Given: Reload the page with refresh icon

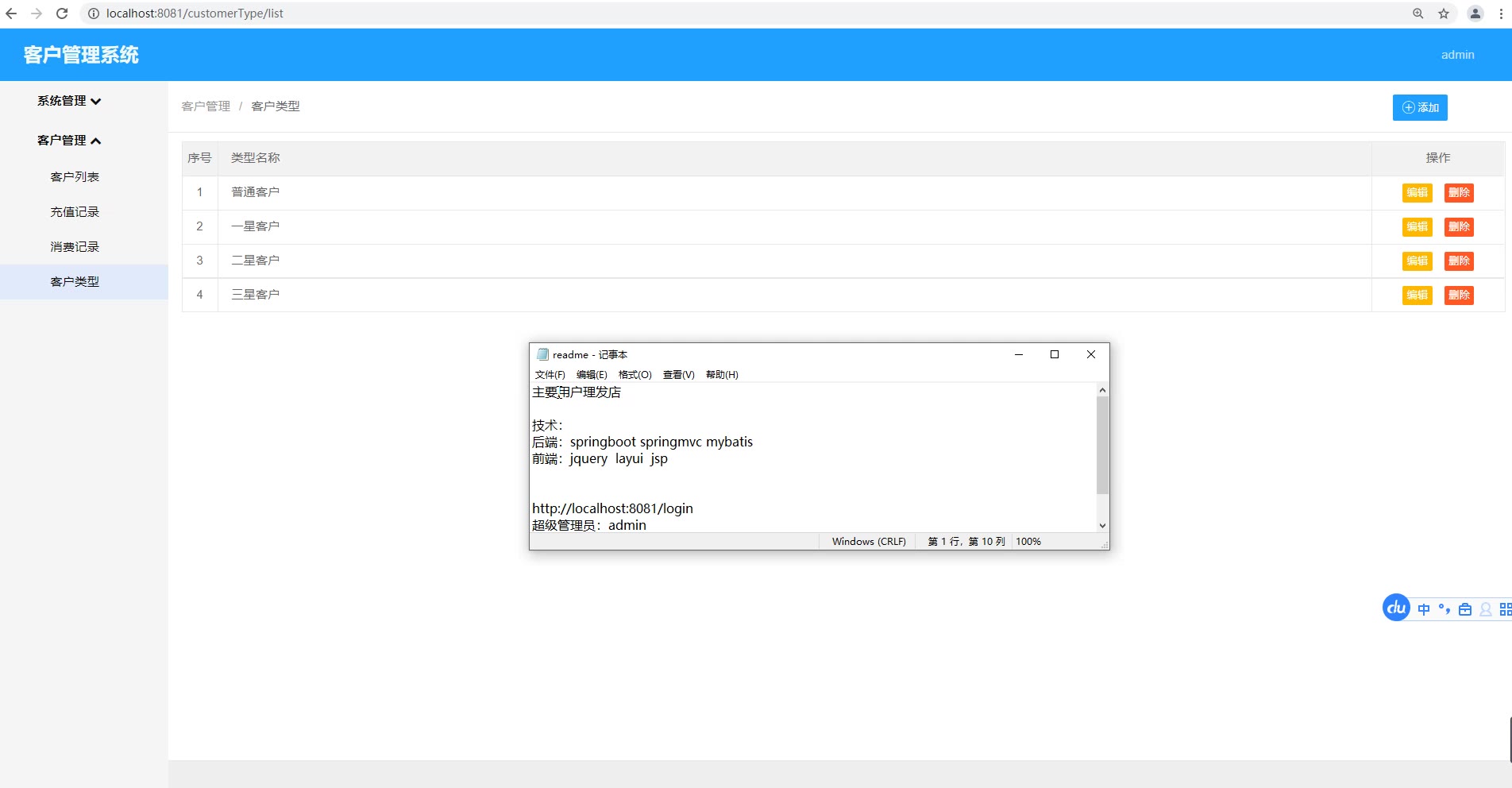Looking at the screenshot, I should point(62,14).
